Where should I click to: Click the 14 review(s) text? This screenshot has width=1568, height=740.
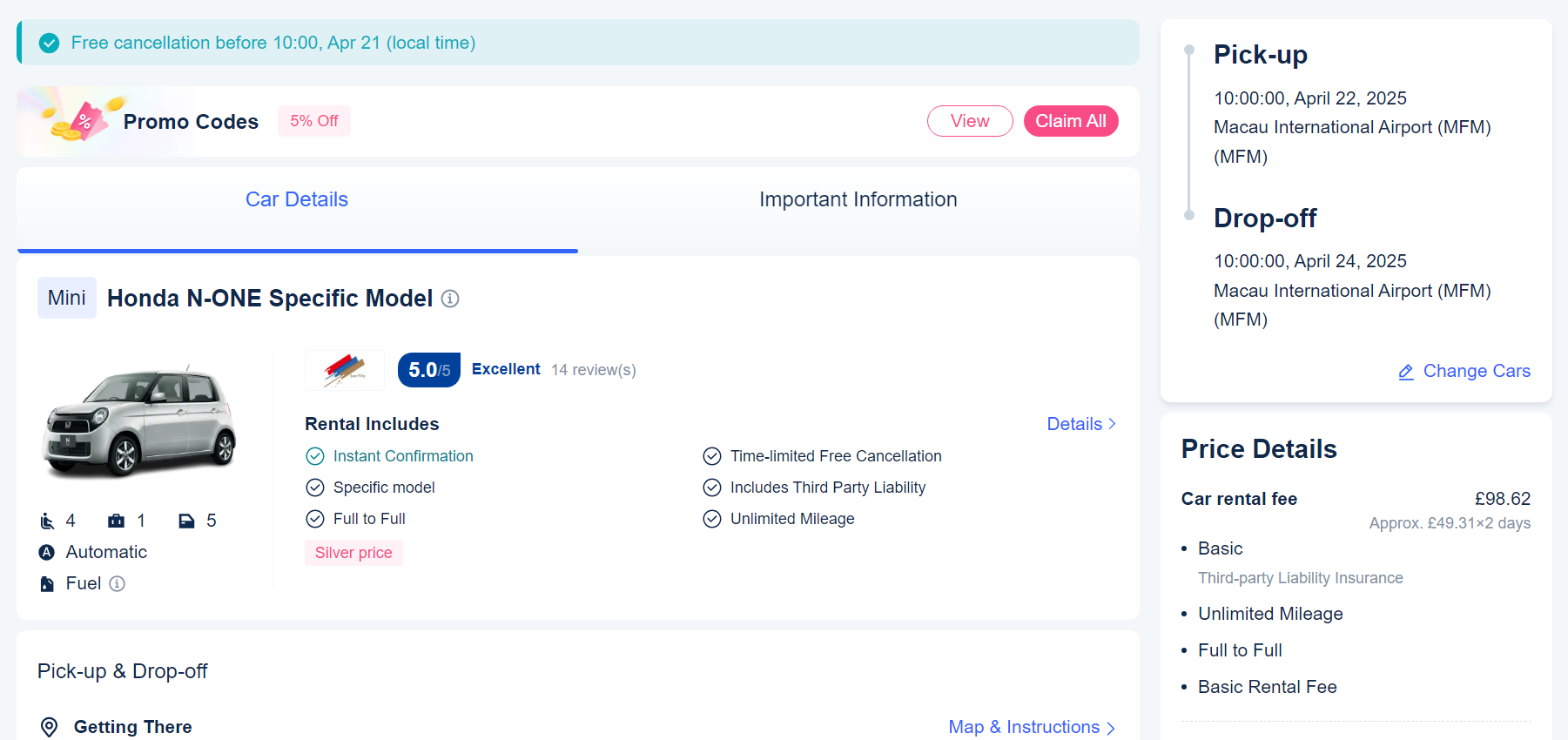tap(594, 370)
